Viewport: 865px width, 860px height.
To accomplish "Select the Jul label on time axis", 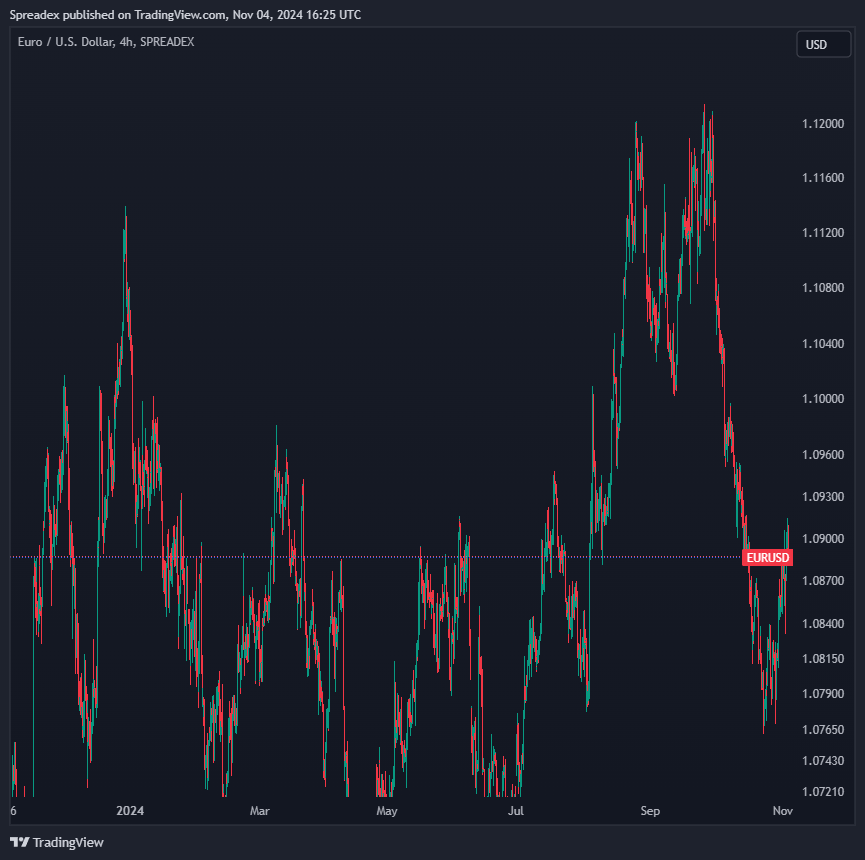I will click(x=516, y=810).
